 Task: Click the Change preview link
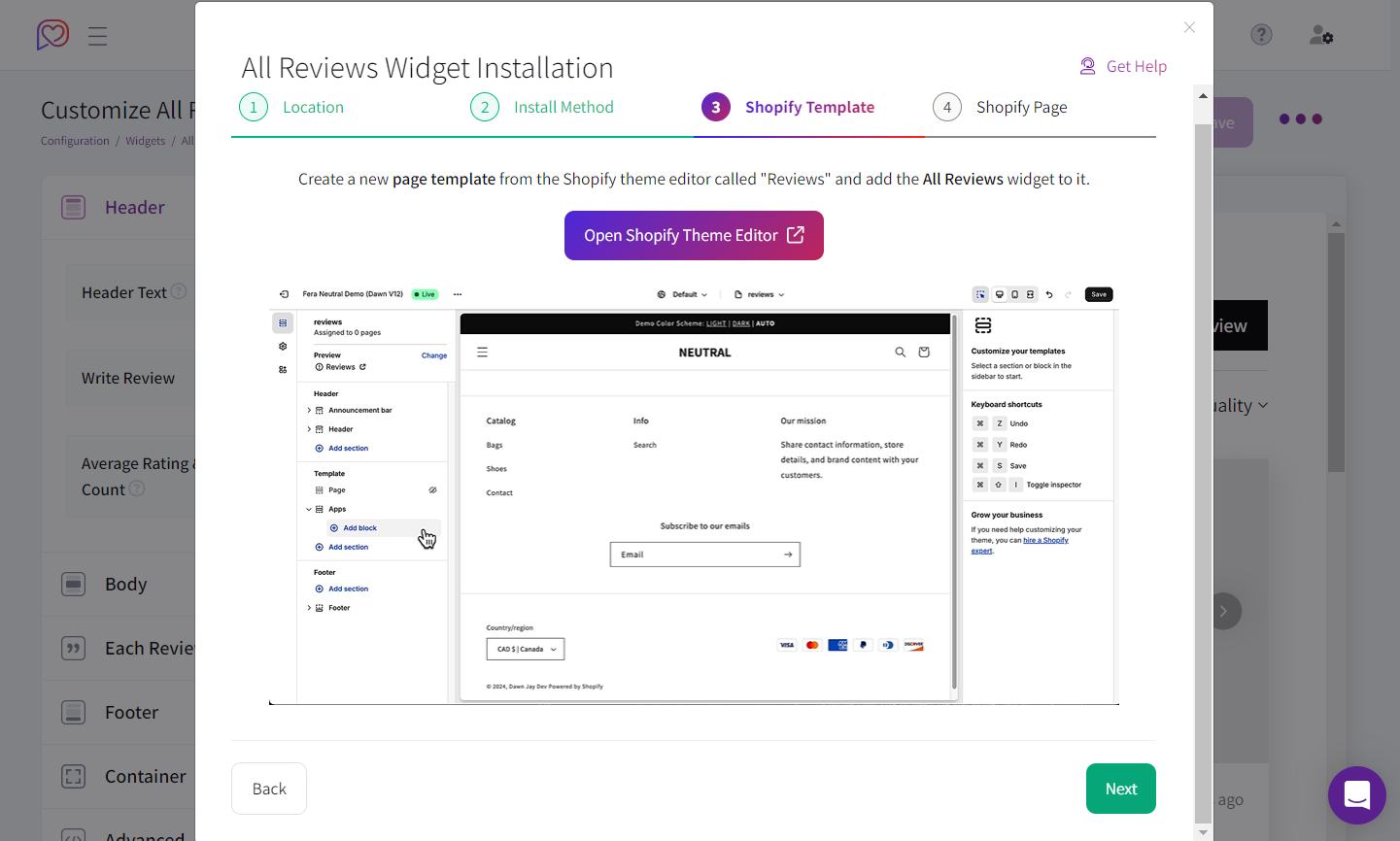click(433, 355)
